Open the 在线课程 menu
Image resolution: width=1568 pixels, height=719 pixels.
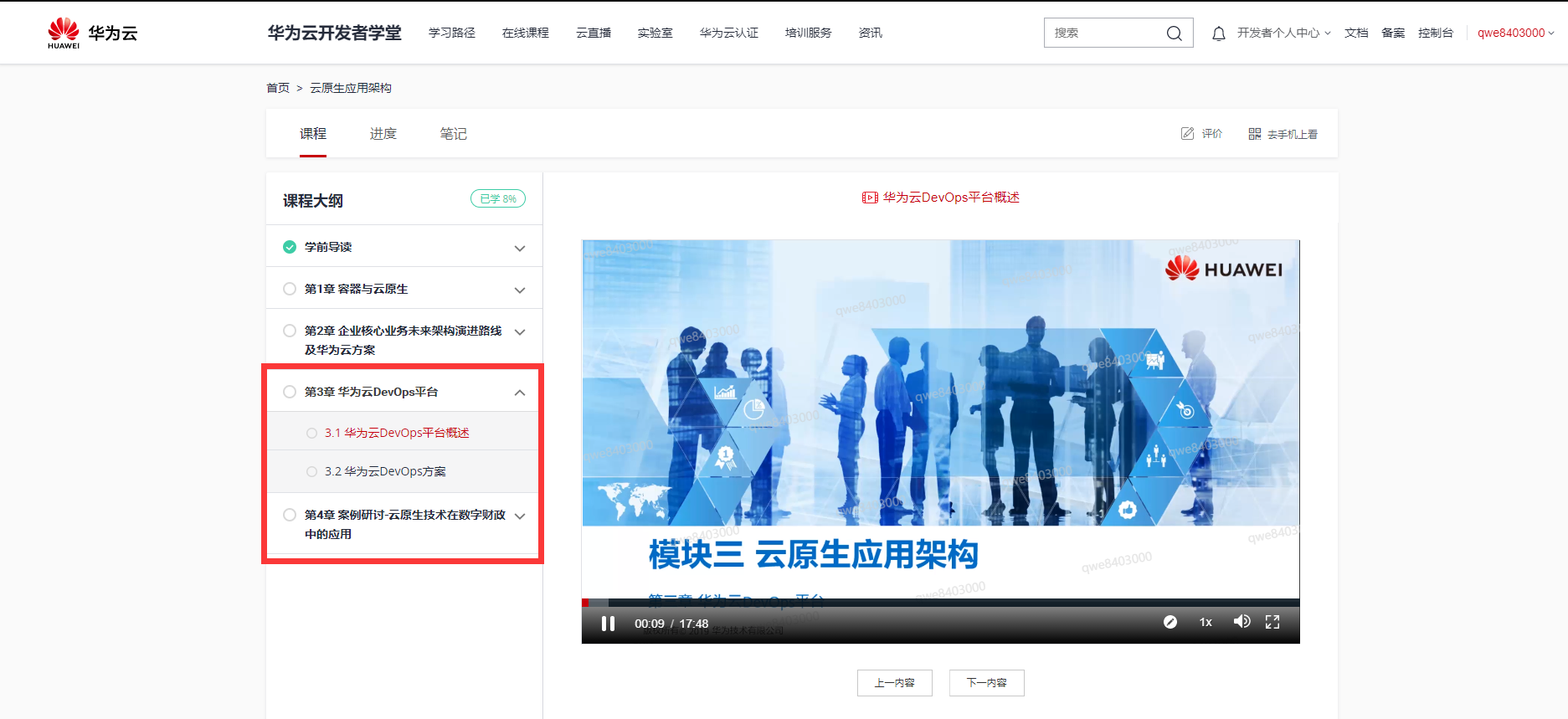pyautogui.click(x=526, y=33)
